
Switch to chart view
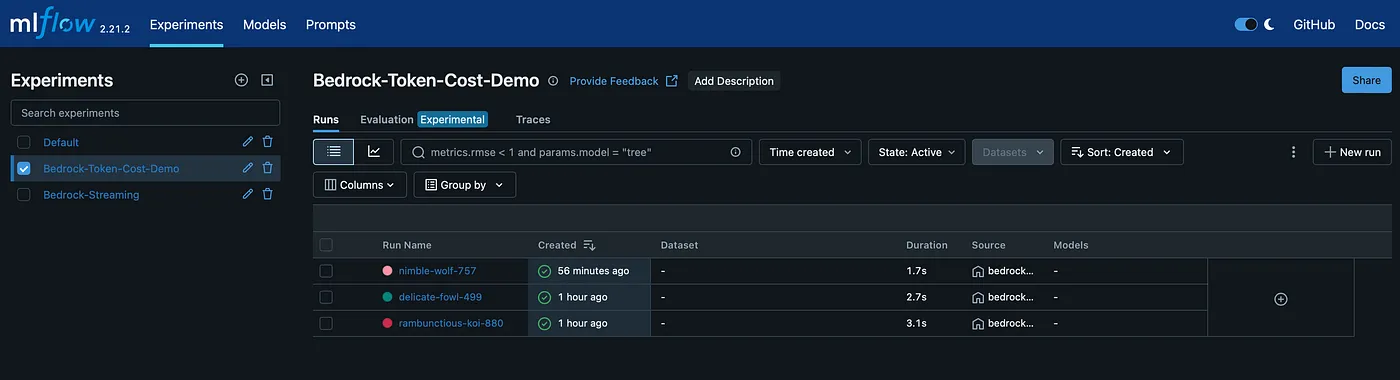[374, 152]
